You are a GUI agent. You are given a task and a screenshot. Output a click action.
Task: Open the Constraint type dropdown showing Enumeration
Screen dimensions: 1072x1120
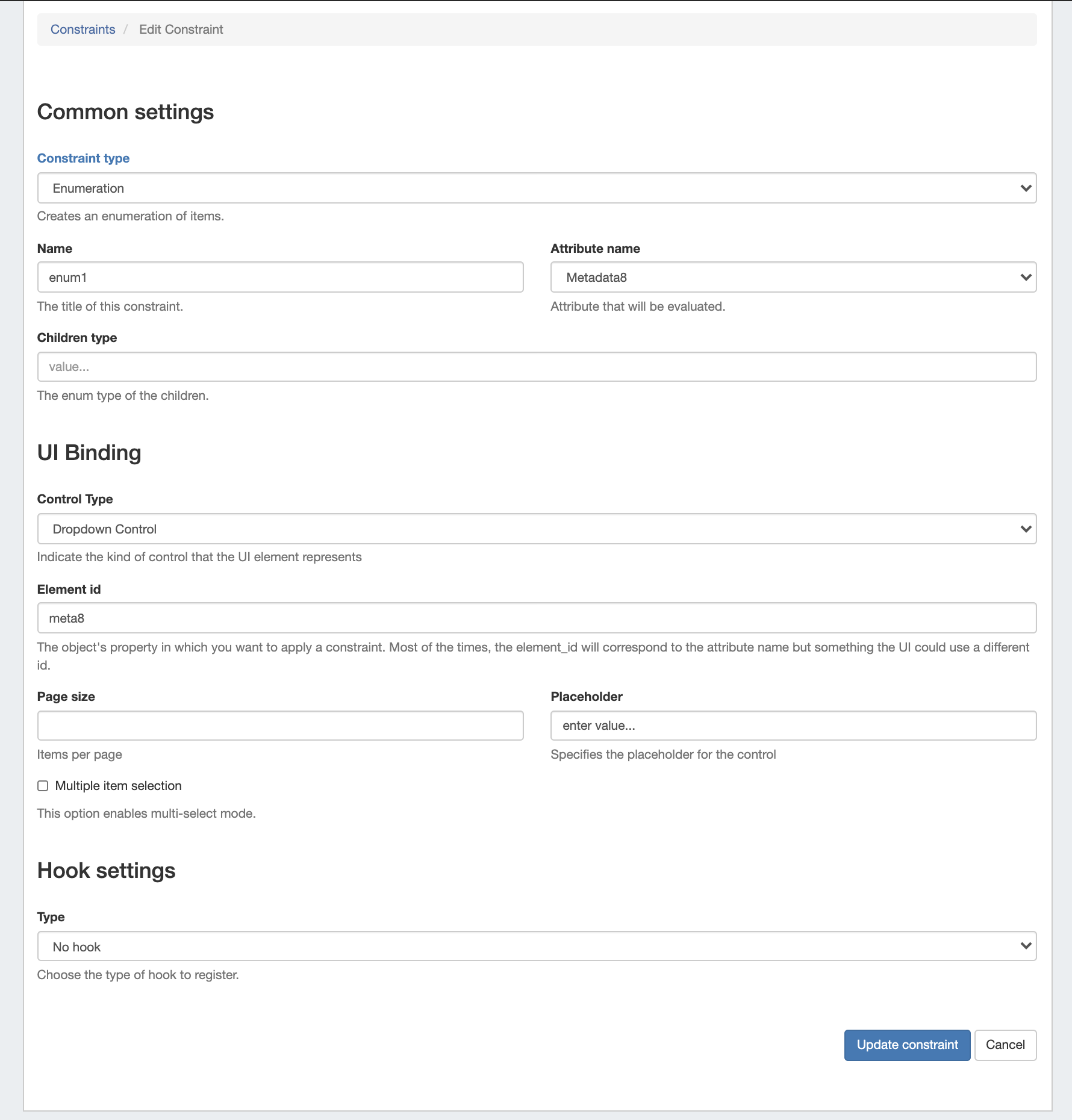[x=536, y=188]
